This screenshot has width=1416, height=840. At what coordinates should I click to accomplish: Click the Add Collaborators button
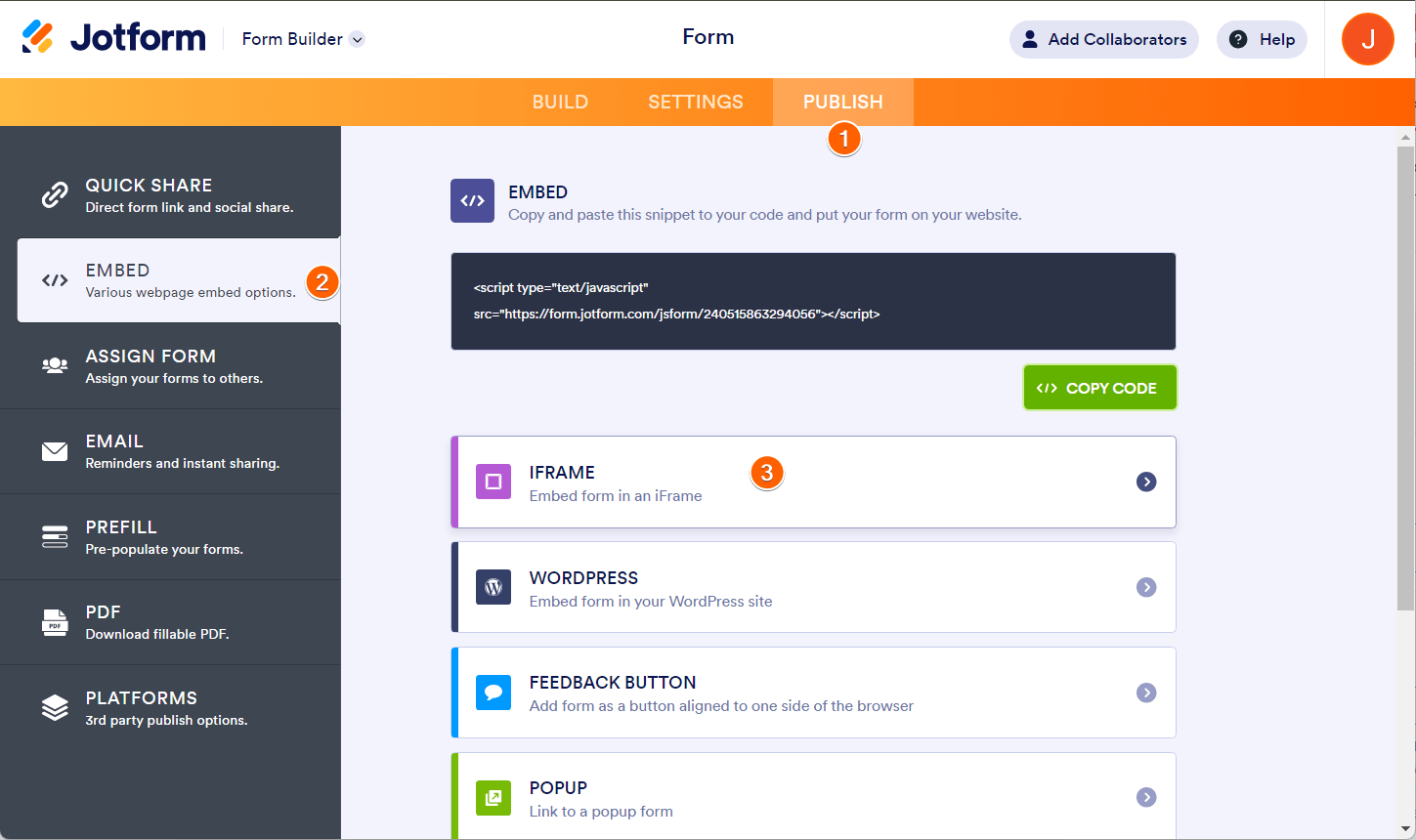[x=1104, y=39]
